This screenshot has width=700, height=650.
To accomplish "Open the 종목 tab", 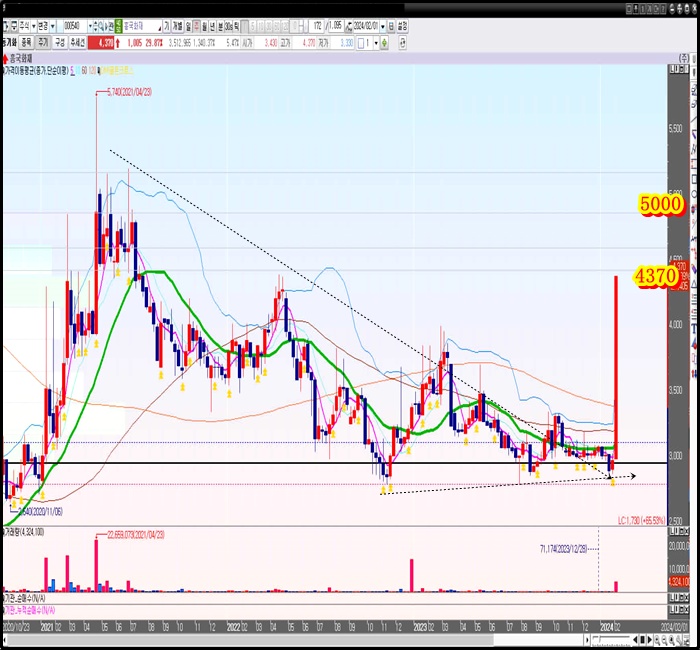I will tap(27, 43).
